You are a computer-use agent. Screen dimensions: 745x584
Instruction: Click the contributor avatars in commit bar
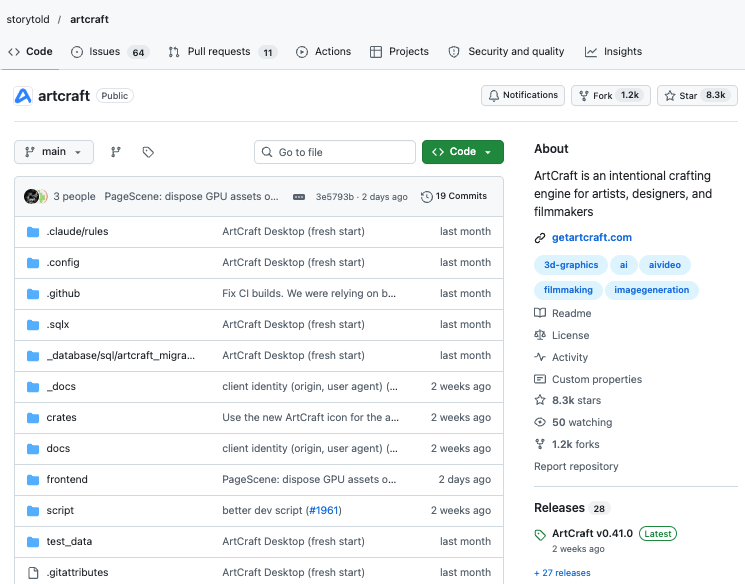point(36,196)
